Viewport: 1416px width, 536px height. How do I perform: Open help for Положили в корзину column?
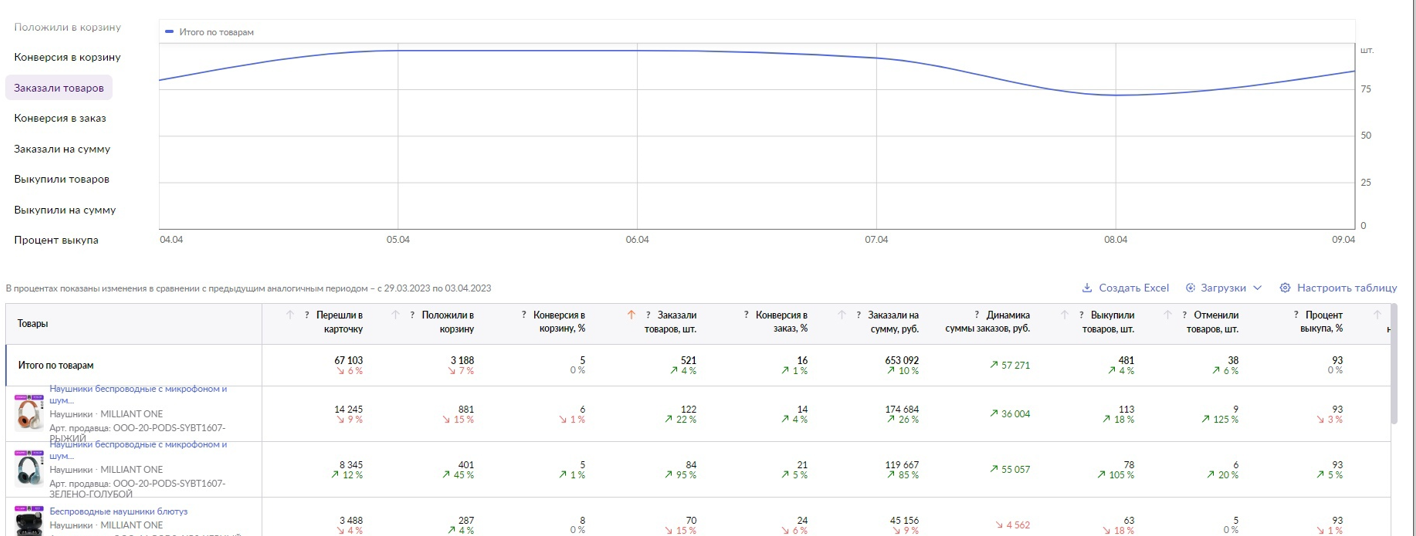[x=412, y=315]
